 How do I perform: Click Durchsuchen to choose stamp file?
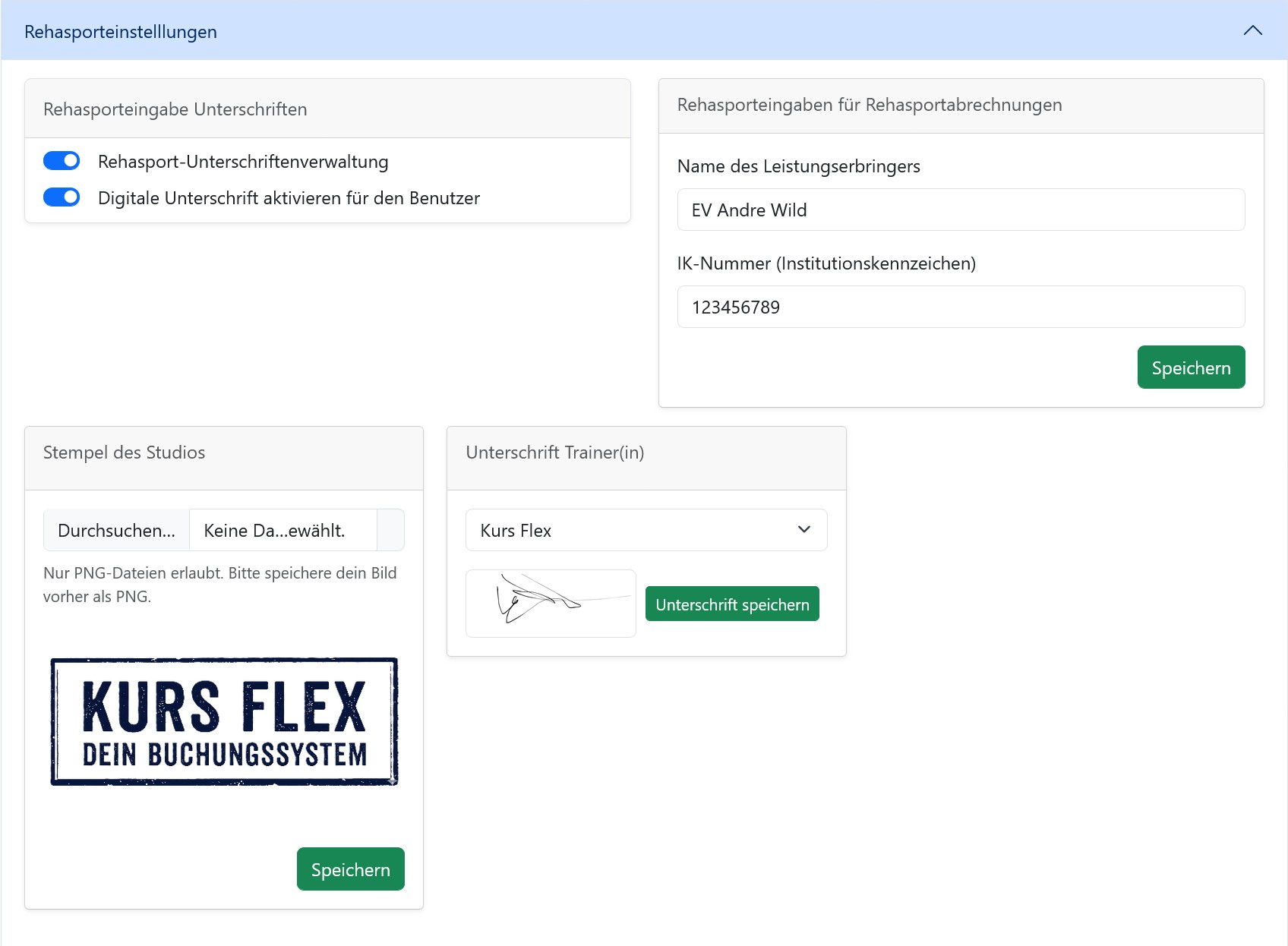point(116,530)
